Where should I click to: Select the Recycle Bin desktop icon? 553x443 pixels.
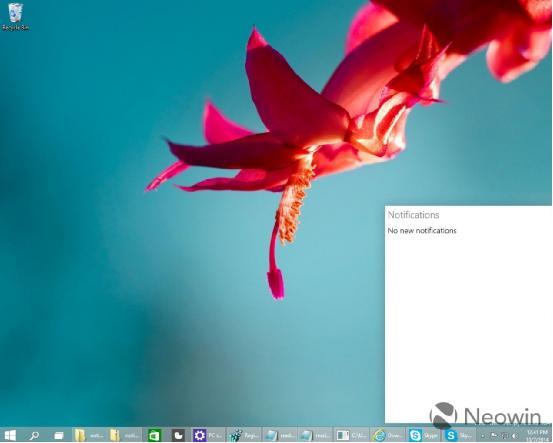tap(15, 17)
